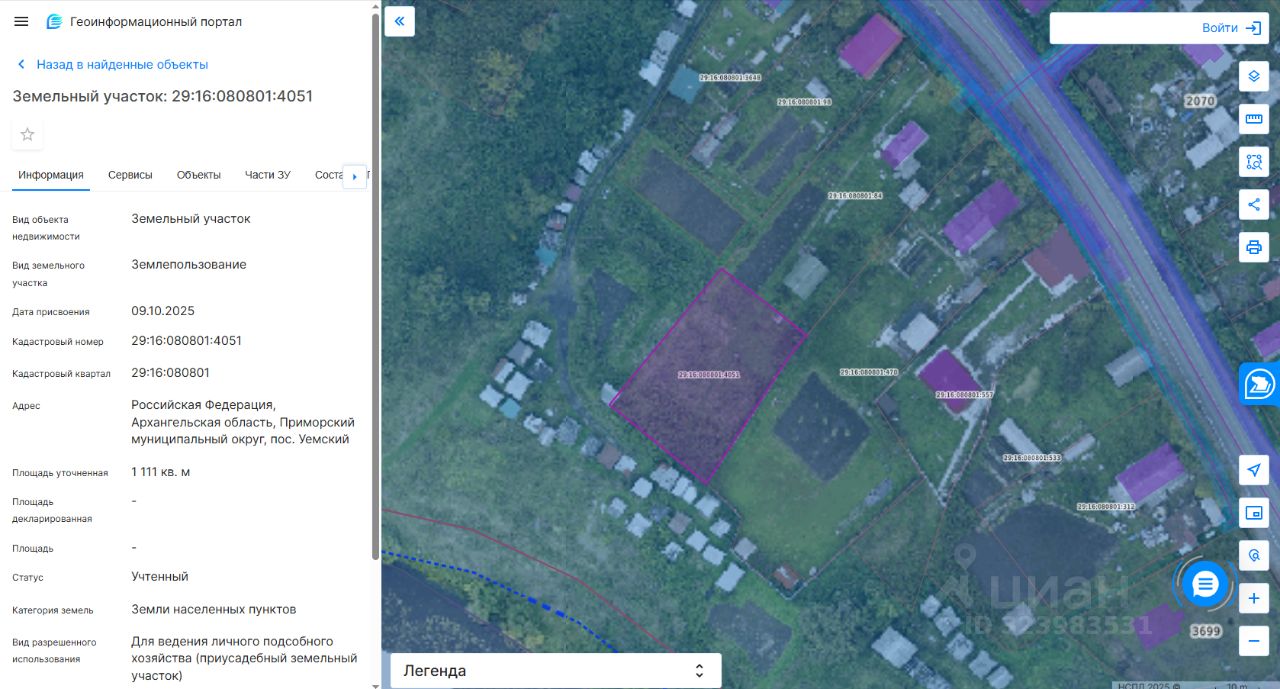The image size is (1280, 689).
Task: Click parcel label 29:16:080801:533 on map
Action: (x=1031, y=458)
